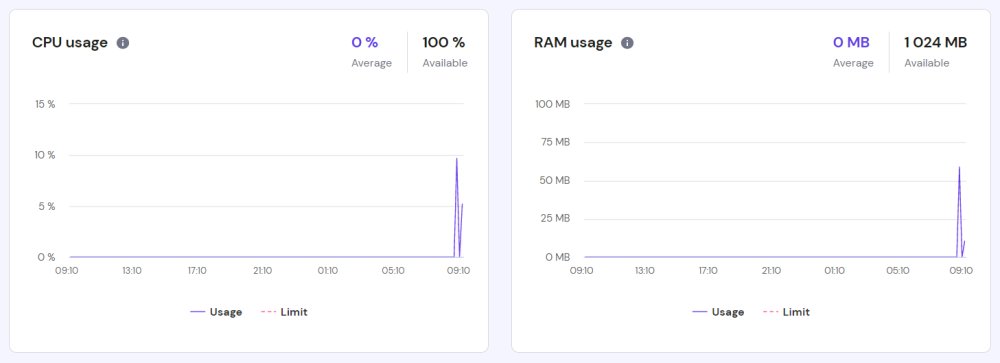Click the 50 MB axis label in RAM chart
Screen dimensions: 1000x363
(x=554, y=181)
